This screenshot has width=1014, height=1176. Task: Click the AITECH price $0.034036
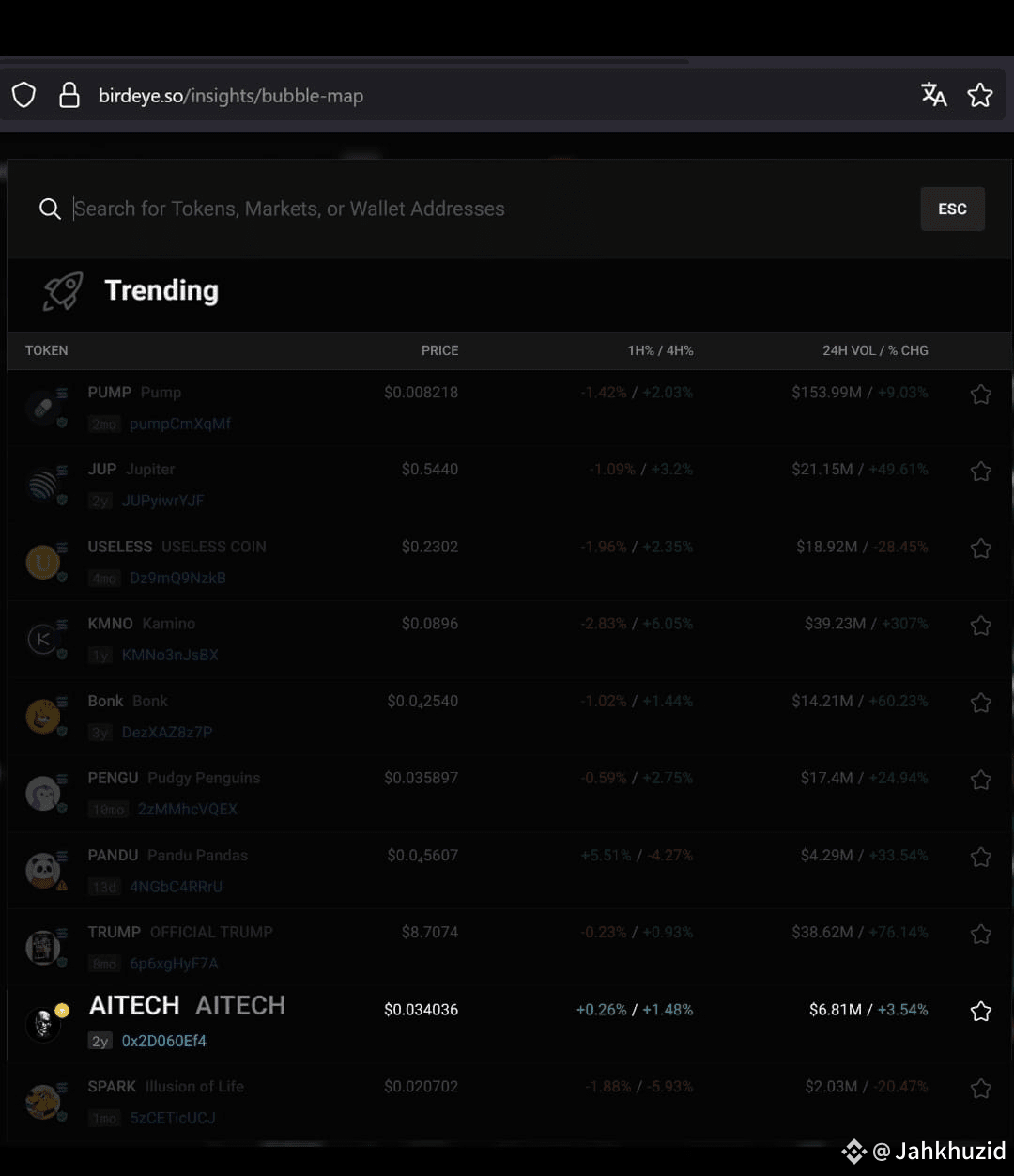point(421,1010)
